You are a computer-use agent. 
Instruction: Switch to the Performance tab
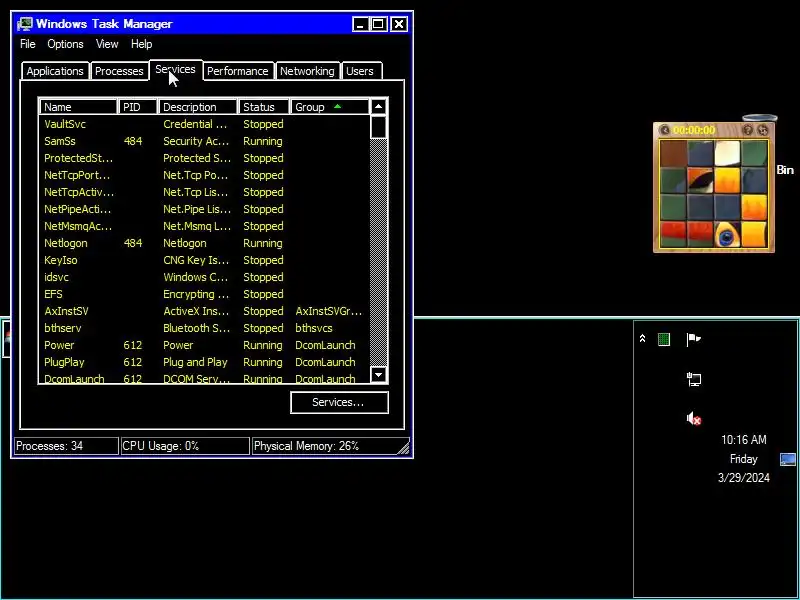(237, 71)
